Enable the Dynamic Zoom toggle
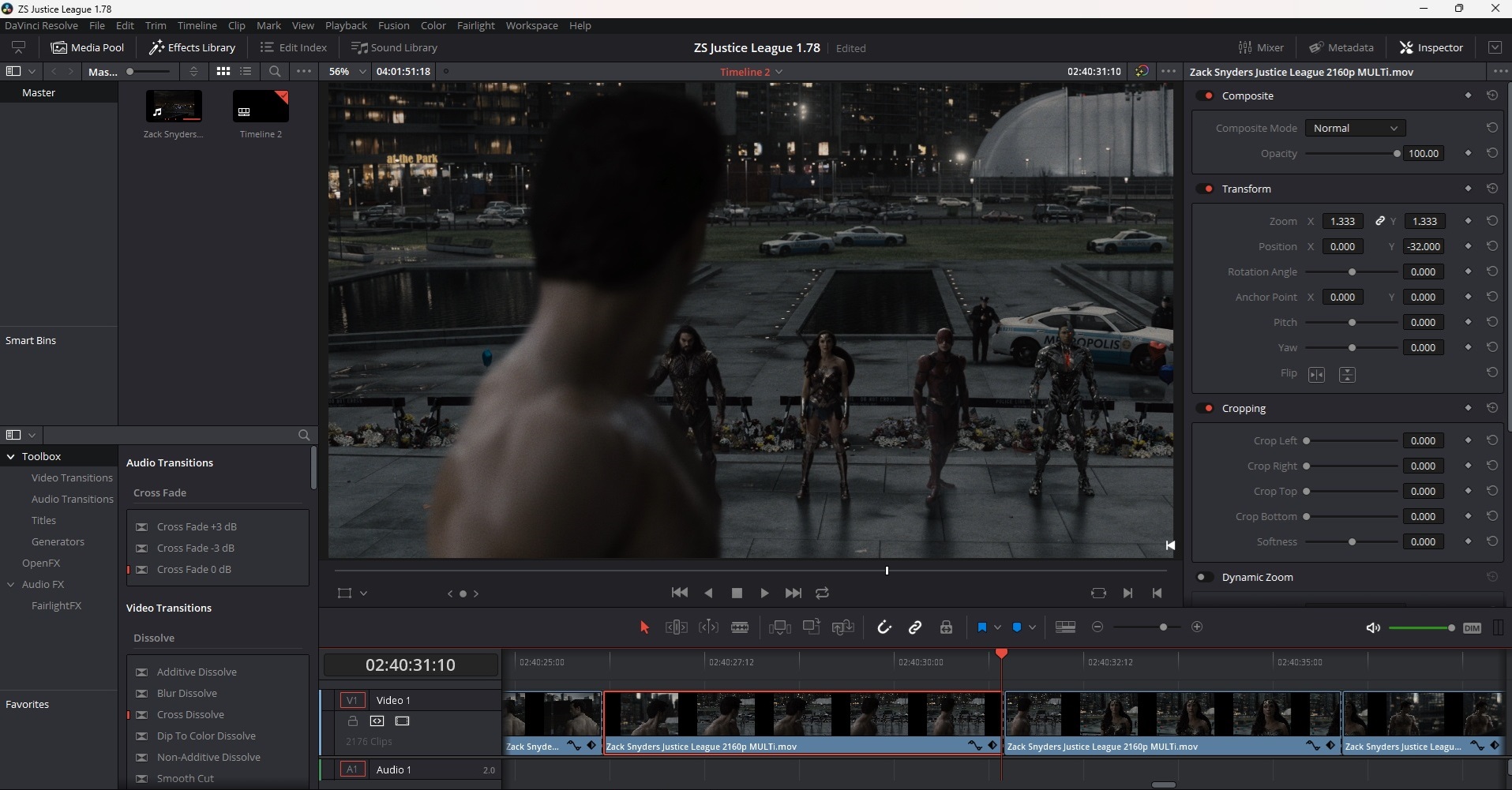This screenshot has height=790, width=1512. tap(1203, 577)
